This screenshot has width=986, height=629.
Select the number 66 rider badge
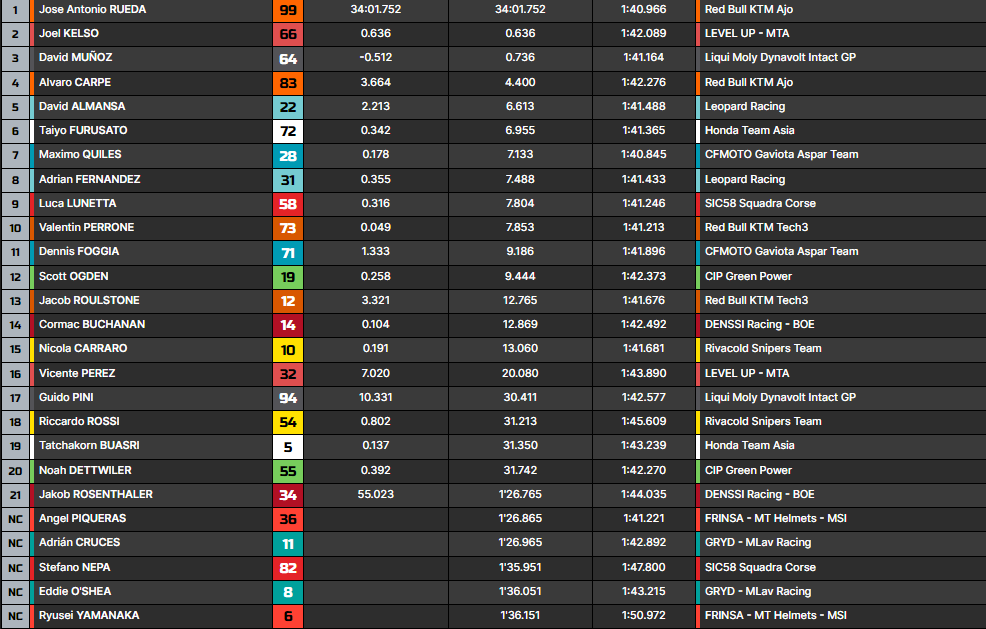point(288,34)
